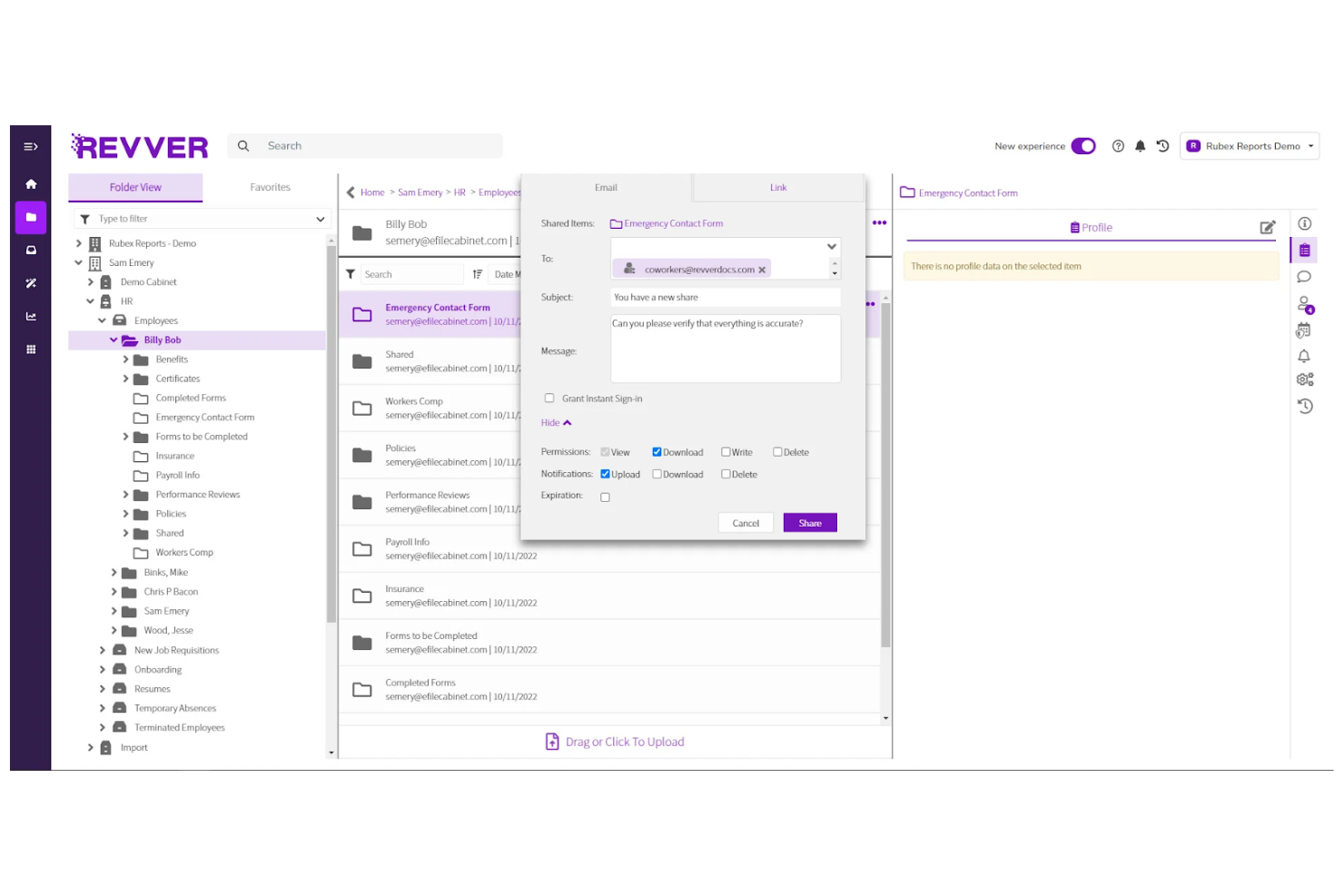The height and width of the screenshot is (896, 1344).
Task: Toggle off the New experience switch
Action: tap(1082, 145)
